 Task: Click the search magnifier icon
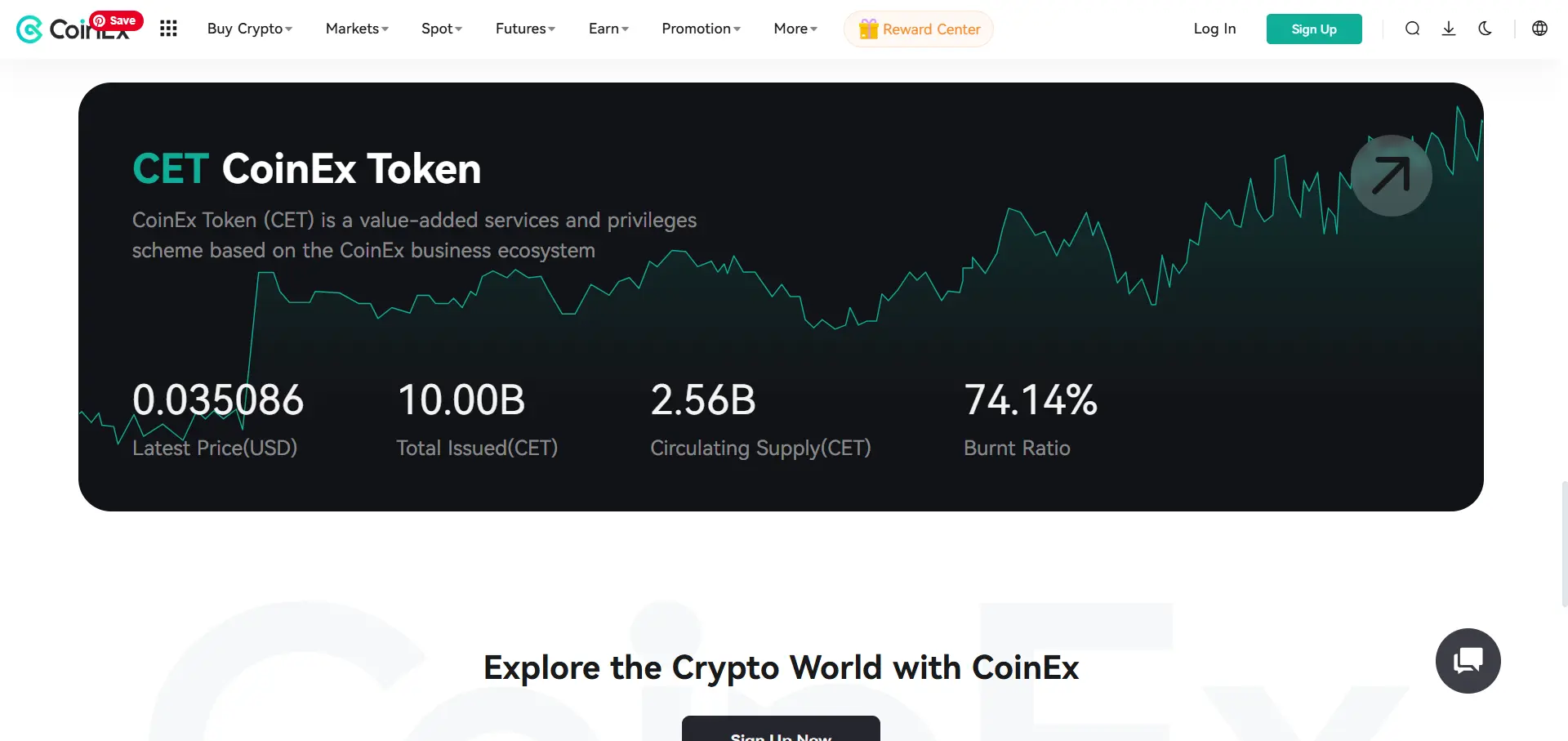1412,29
